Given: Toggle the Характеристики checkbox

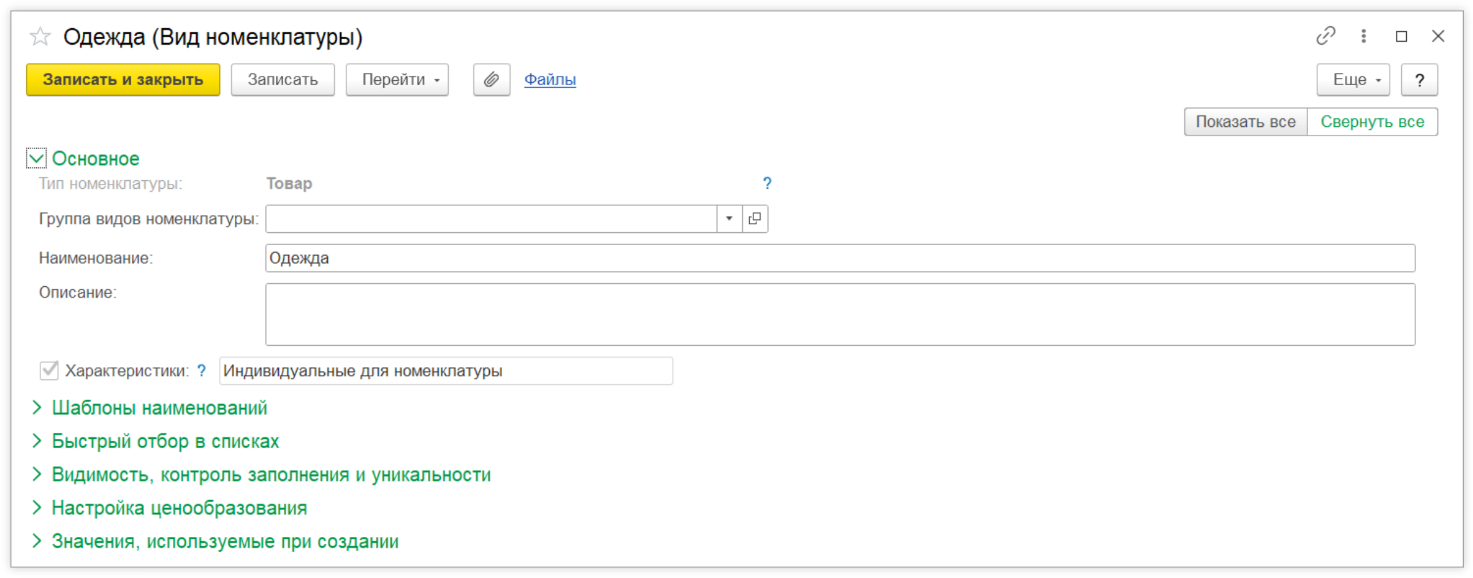Looking at the screenshot, I should pyautogui.click(x=49, y=371).
